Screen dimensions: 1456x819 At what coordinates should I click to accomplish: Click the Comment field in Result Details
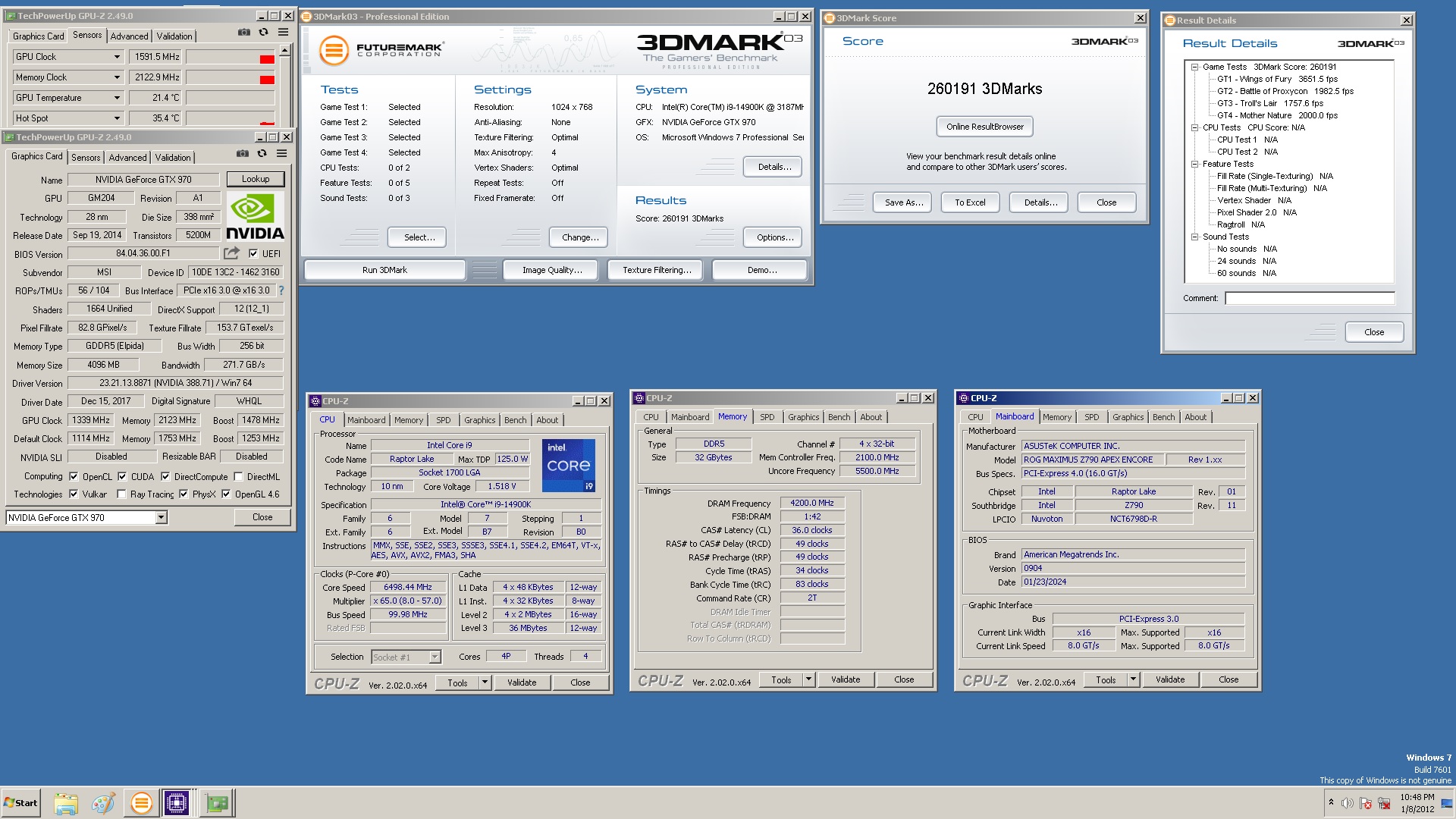1310,298
